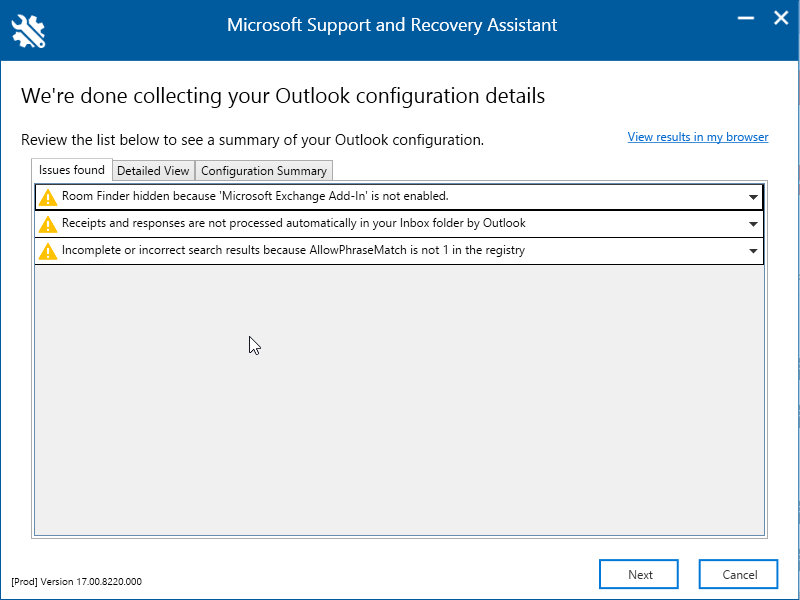Minimize the Support and Recovery Assistant window

[746, 19]
